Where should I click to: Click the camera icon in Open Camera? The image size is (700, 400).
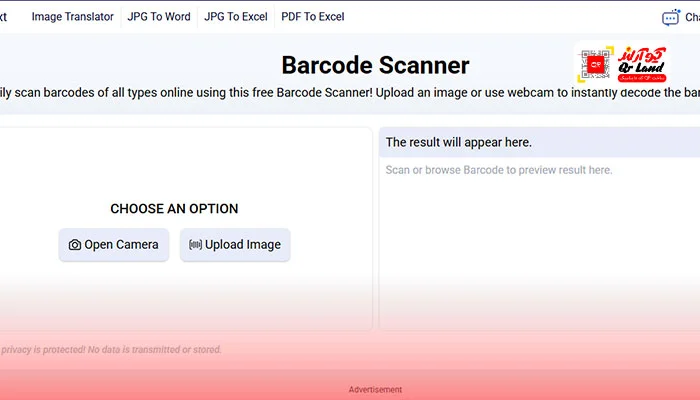(74, 245)
